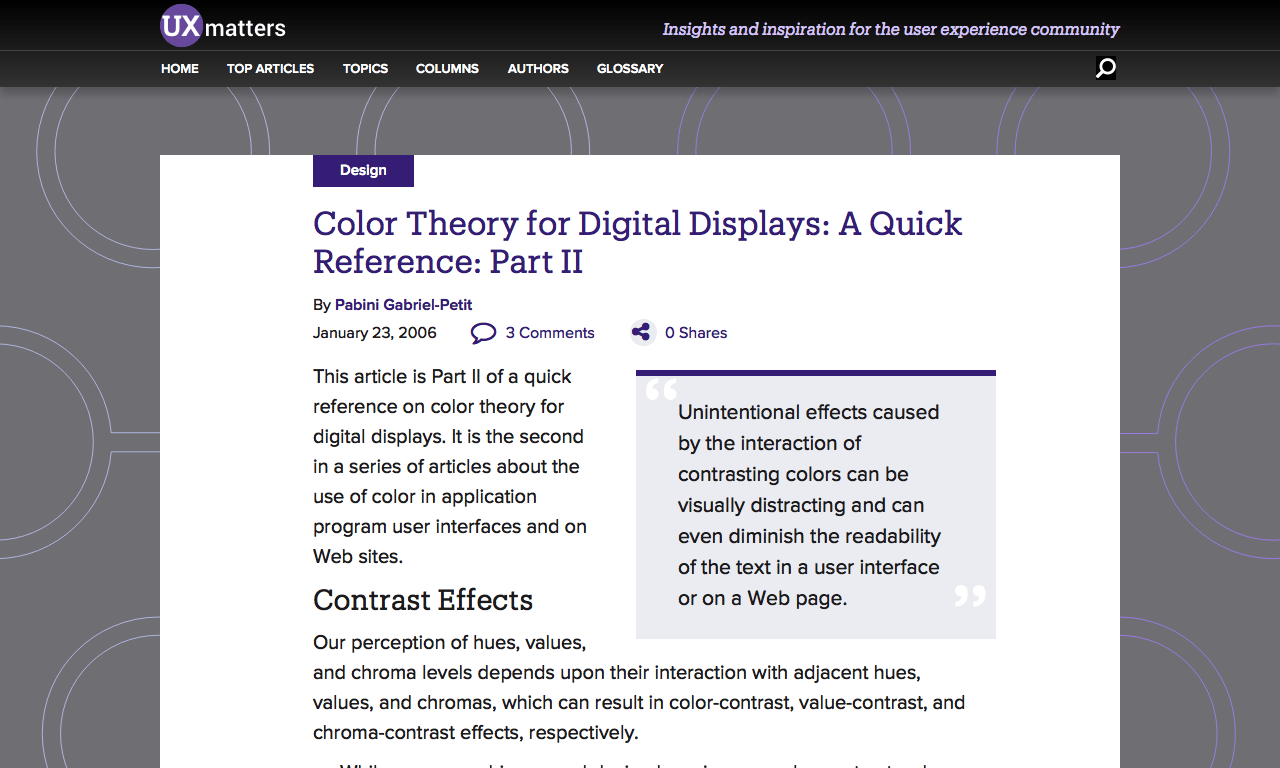
Task: Open the AUTHORS menu item
Action: tap(538, 69)
